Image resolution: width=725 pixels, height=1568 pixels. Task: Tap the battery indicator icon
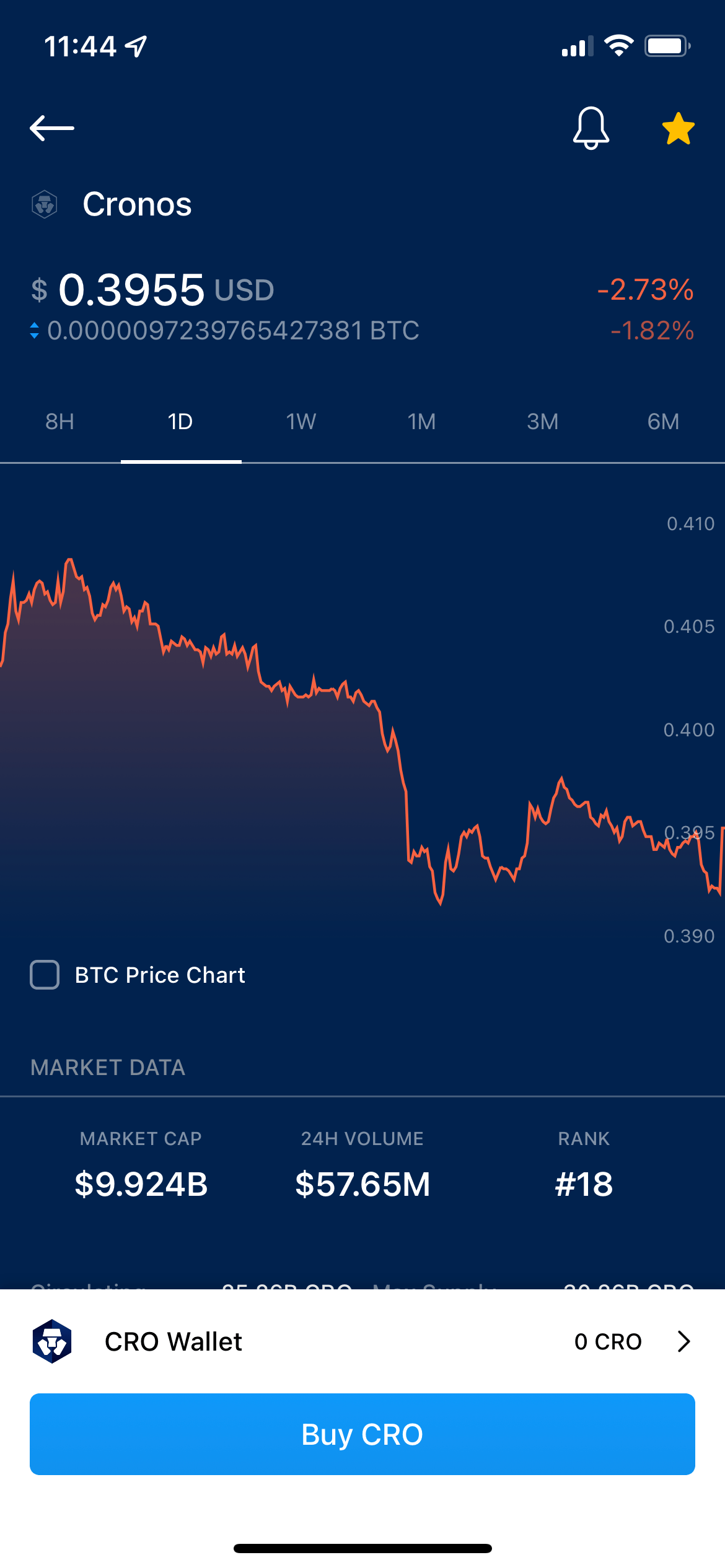667,46
